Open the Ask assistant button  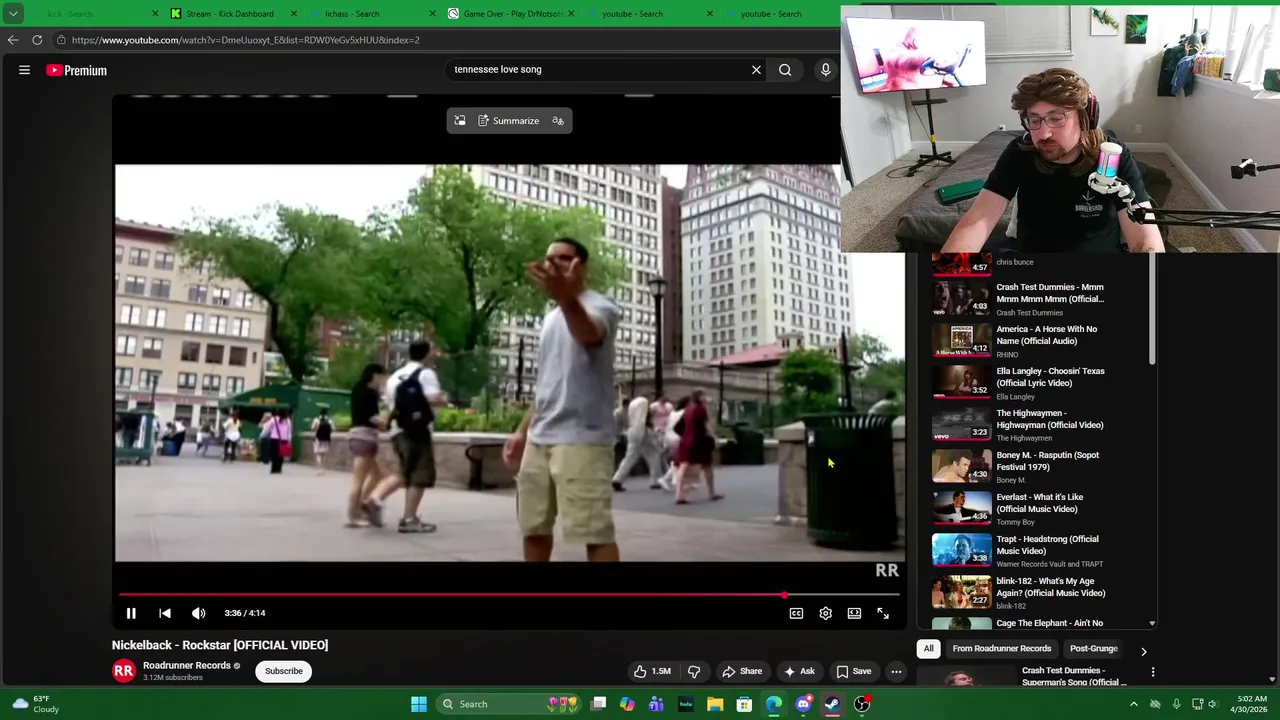[799, 671]
